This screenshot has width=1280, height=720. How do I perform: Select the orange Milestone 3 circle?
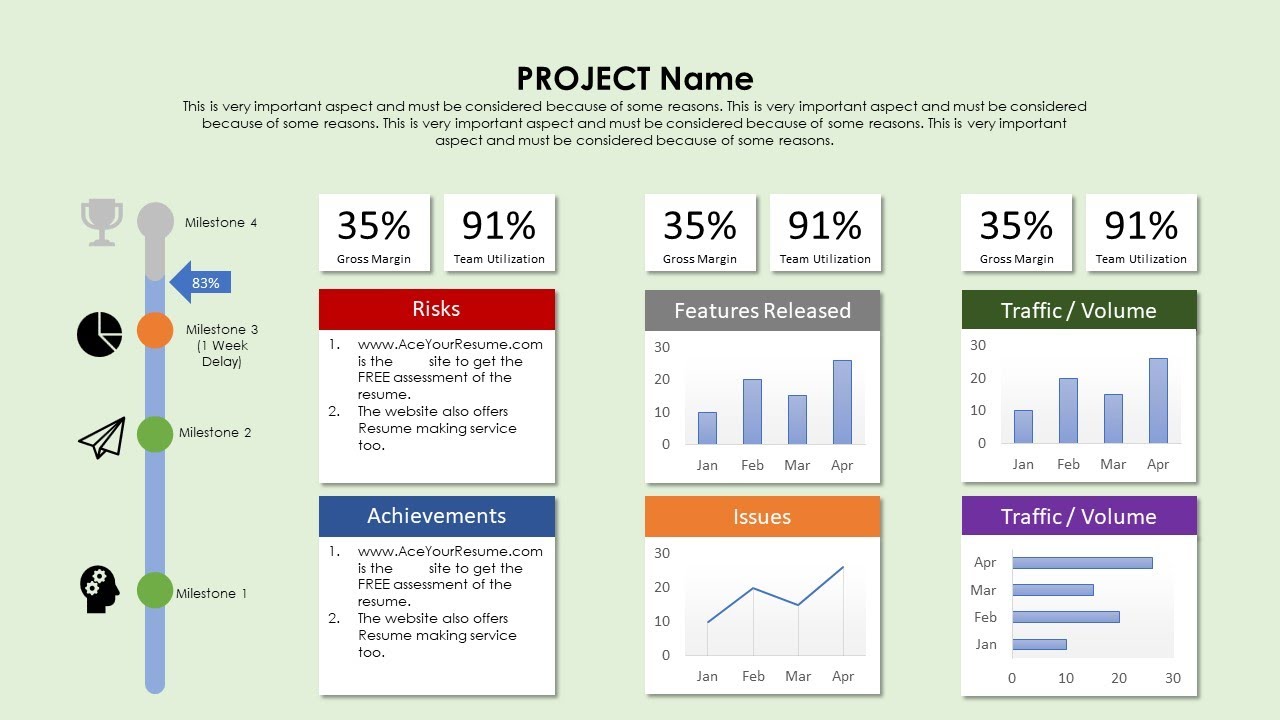155,330
